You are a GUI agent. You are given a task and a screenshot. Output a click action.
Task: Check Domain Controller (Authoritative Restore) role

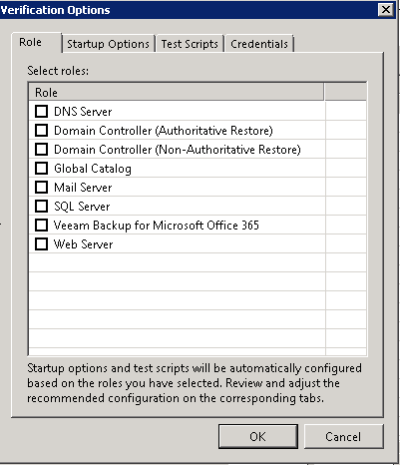41,130
